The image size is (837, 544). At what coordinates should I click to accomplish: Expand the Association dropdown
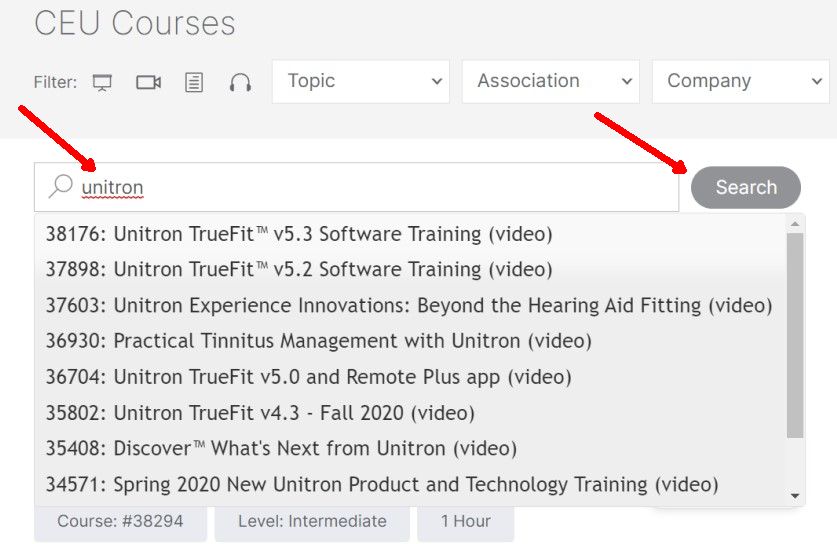click(x=551, y=81)
